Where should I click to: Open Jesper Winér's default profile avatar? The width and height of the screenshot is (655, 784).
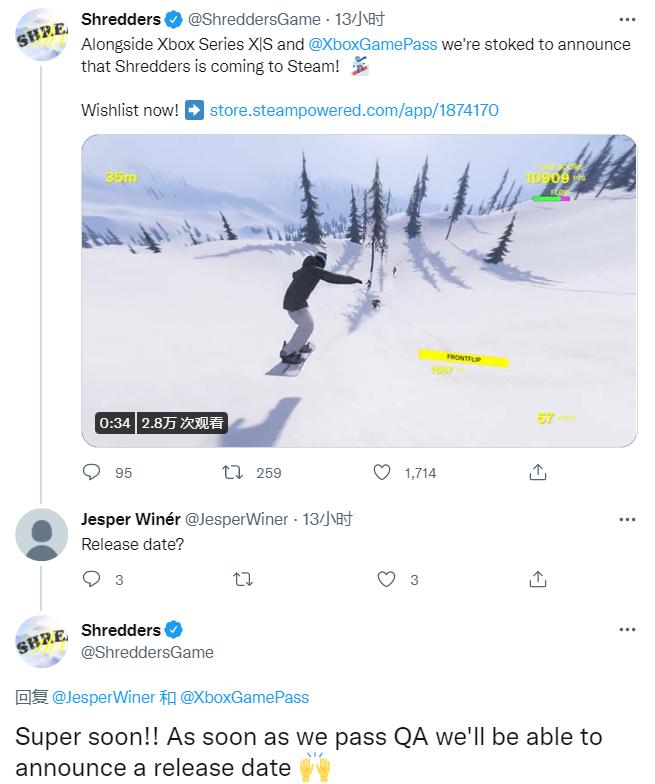pyautogui.click(x=42, y=534)
